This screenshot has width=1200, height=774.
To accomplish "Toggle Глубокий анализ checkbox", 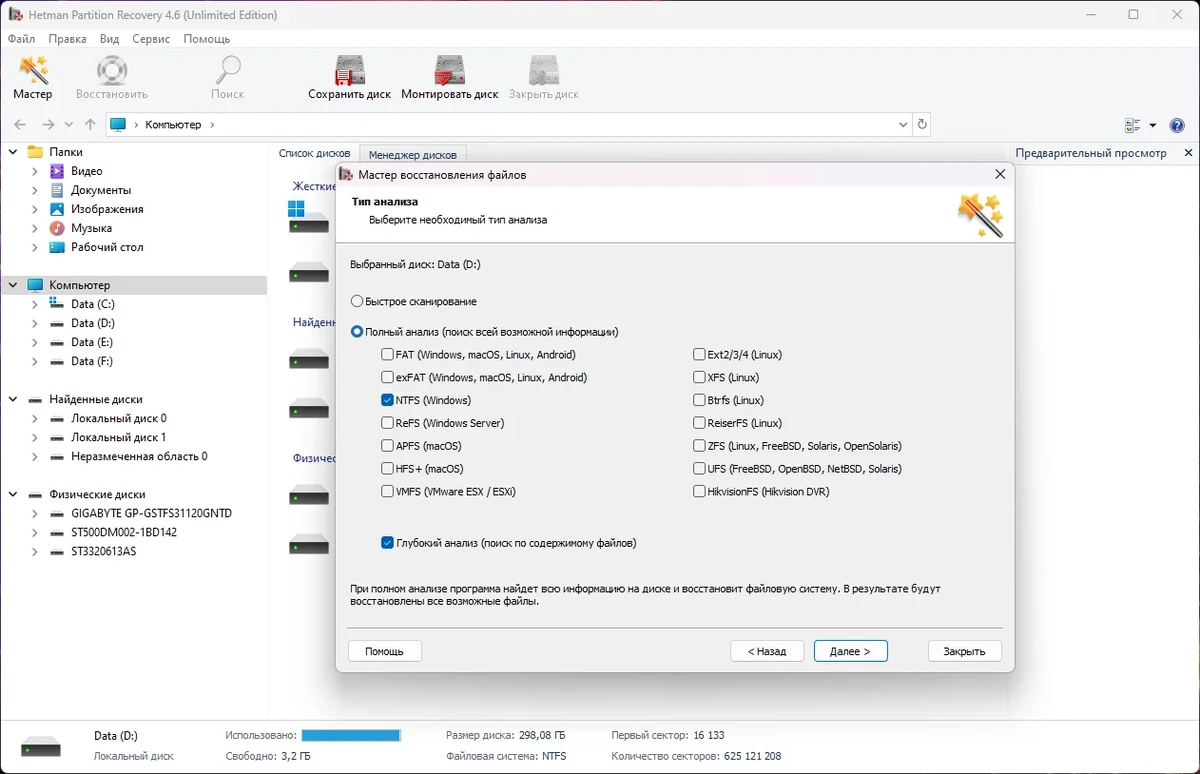I will pos(387,543).
